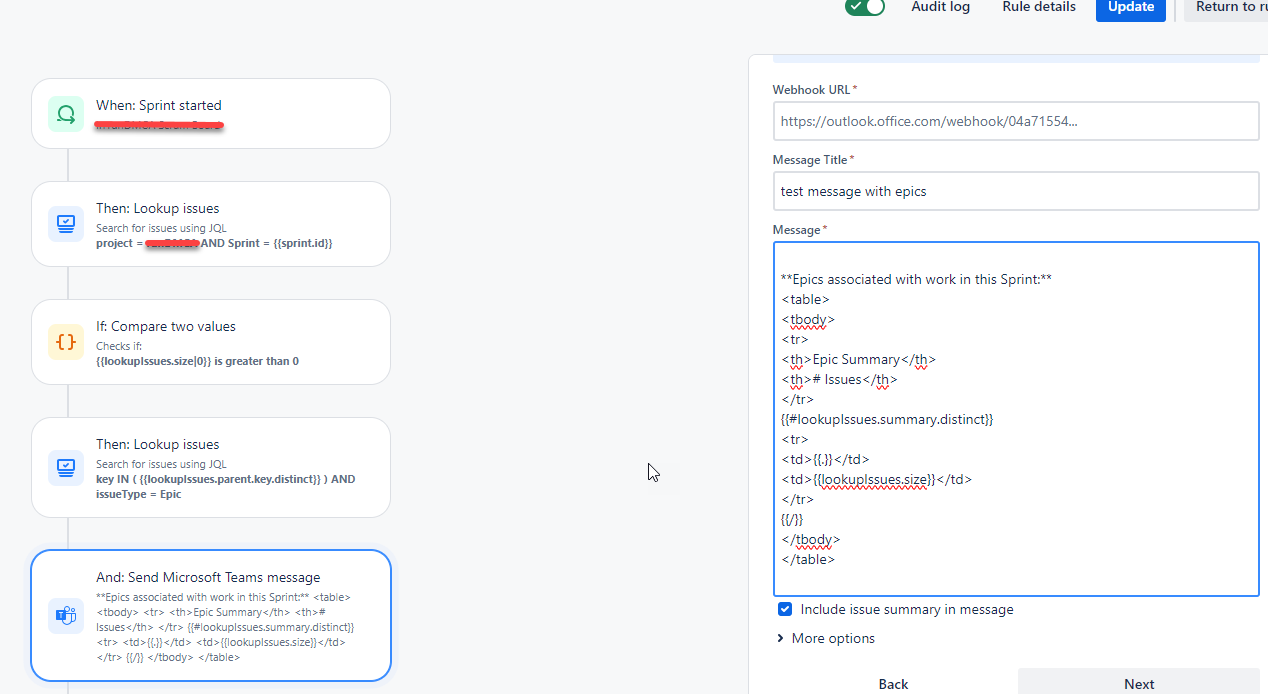Image resolution: width=1268 pixels, height=694 pixels.
Task: Select the Send Microsoft Teams message step
Action: click(x=211, y=615)
